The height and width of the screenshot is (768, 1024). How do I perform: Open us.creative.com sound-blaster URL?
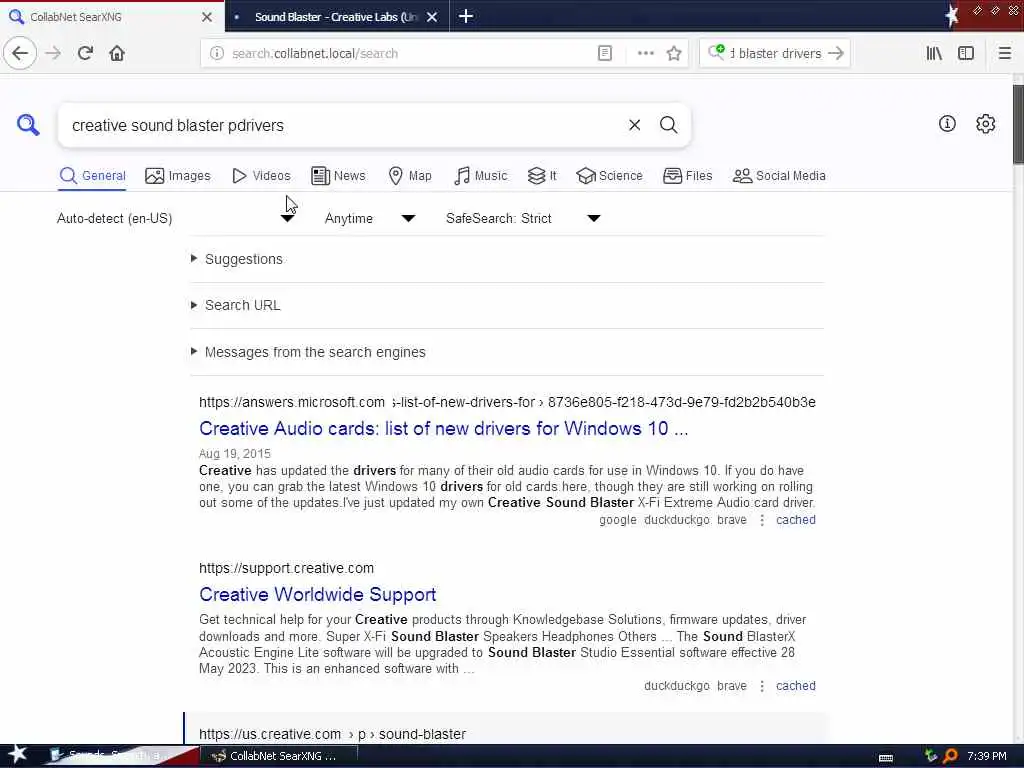[x=332, y=734]
